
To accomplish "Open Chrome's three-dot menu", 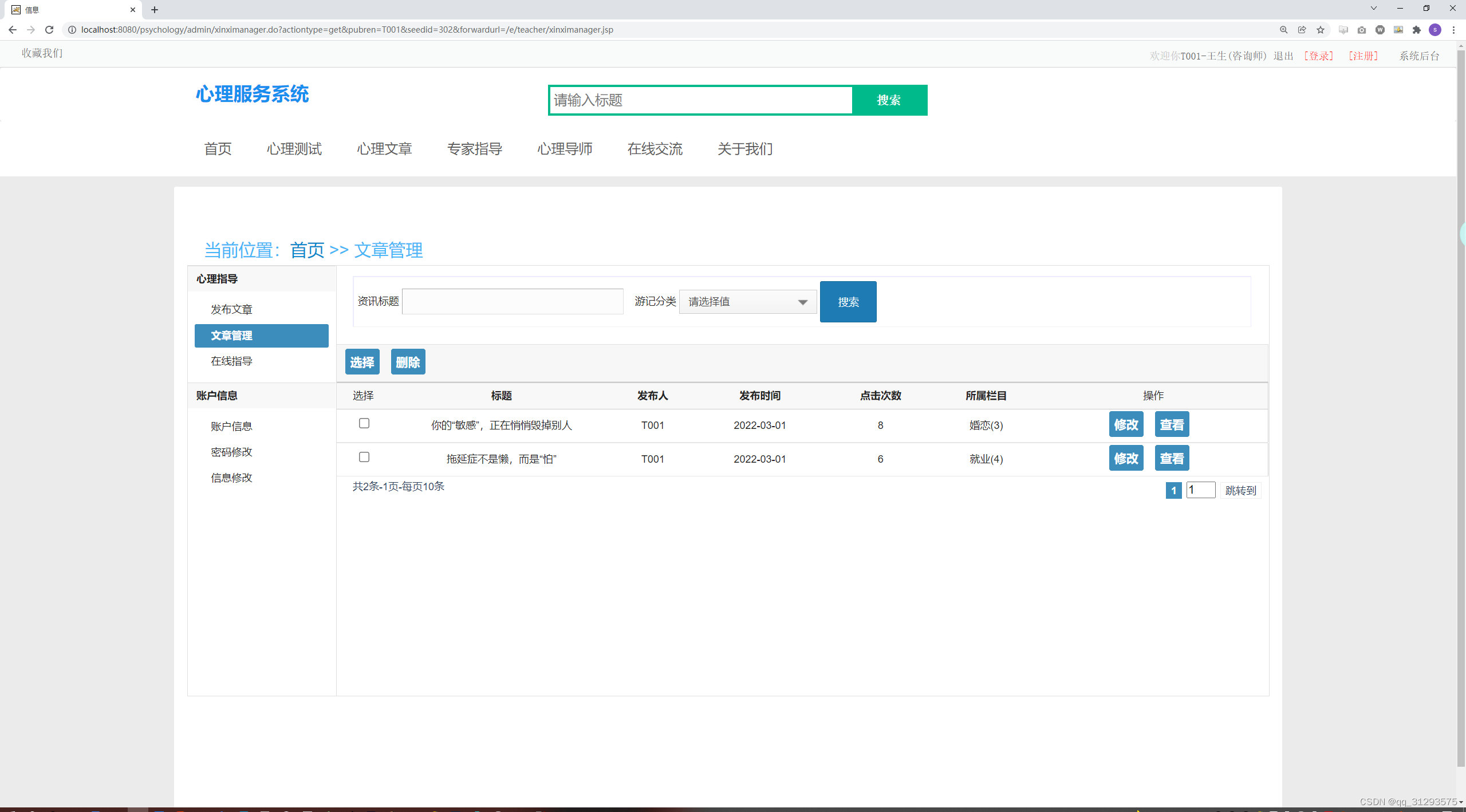I will point(1455,29).
